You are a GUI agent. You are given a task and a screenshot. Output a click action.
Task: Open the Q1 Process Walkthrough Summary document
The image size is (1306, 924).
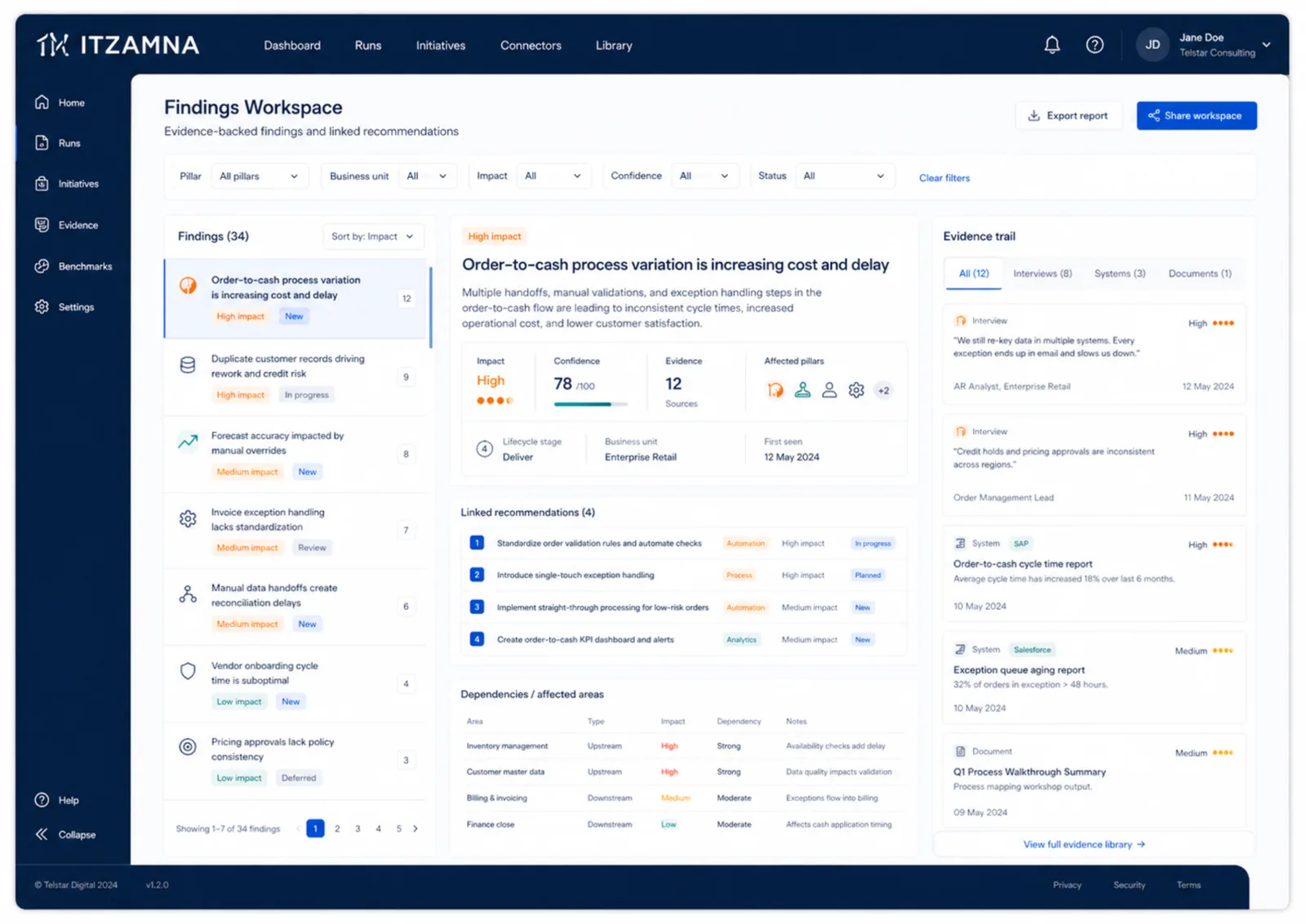click(x=1095, y=781)
